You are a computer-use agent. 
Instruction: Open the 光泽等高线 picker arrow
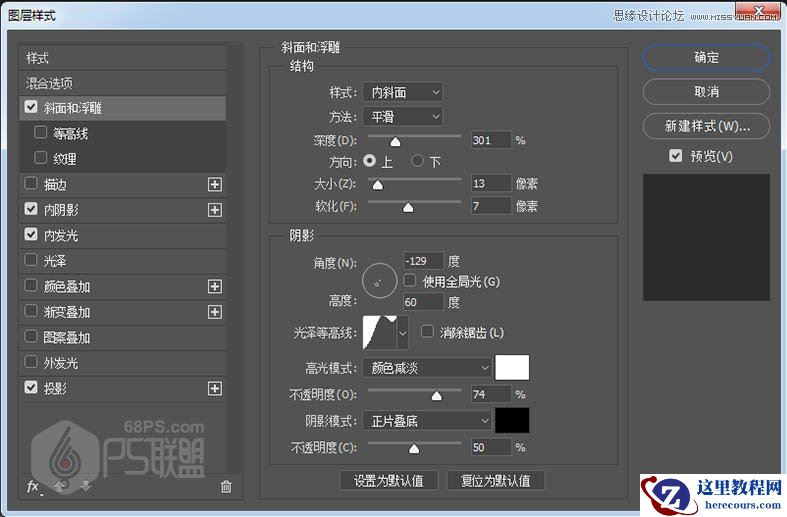pos(403,332)
